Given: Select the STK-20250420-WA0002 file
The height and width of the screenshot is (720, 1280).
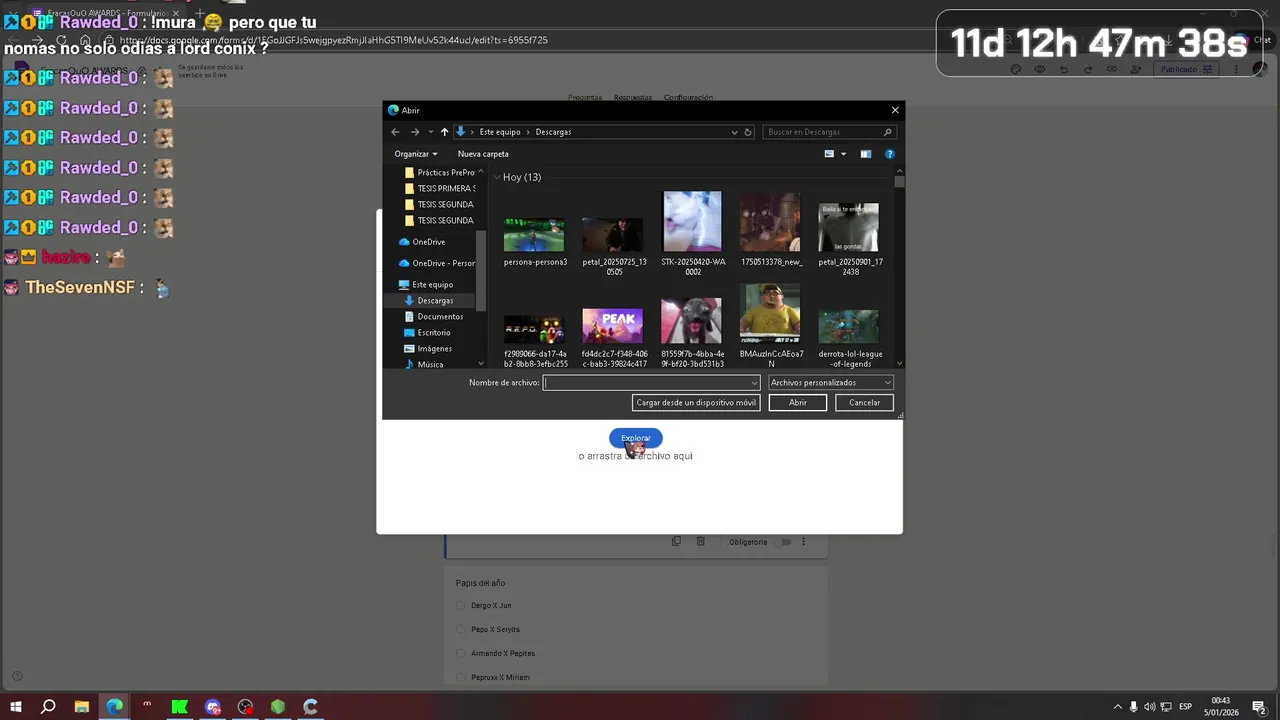Looking at the screenshot, I should [x=692, y=235].
